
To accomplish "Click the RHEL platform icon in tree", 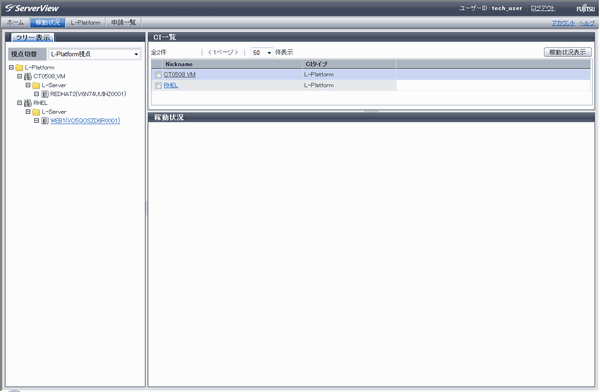I will pos(28,103).
